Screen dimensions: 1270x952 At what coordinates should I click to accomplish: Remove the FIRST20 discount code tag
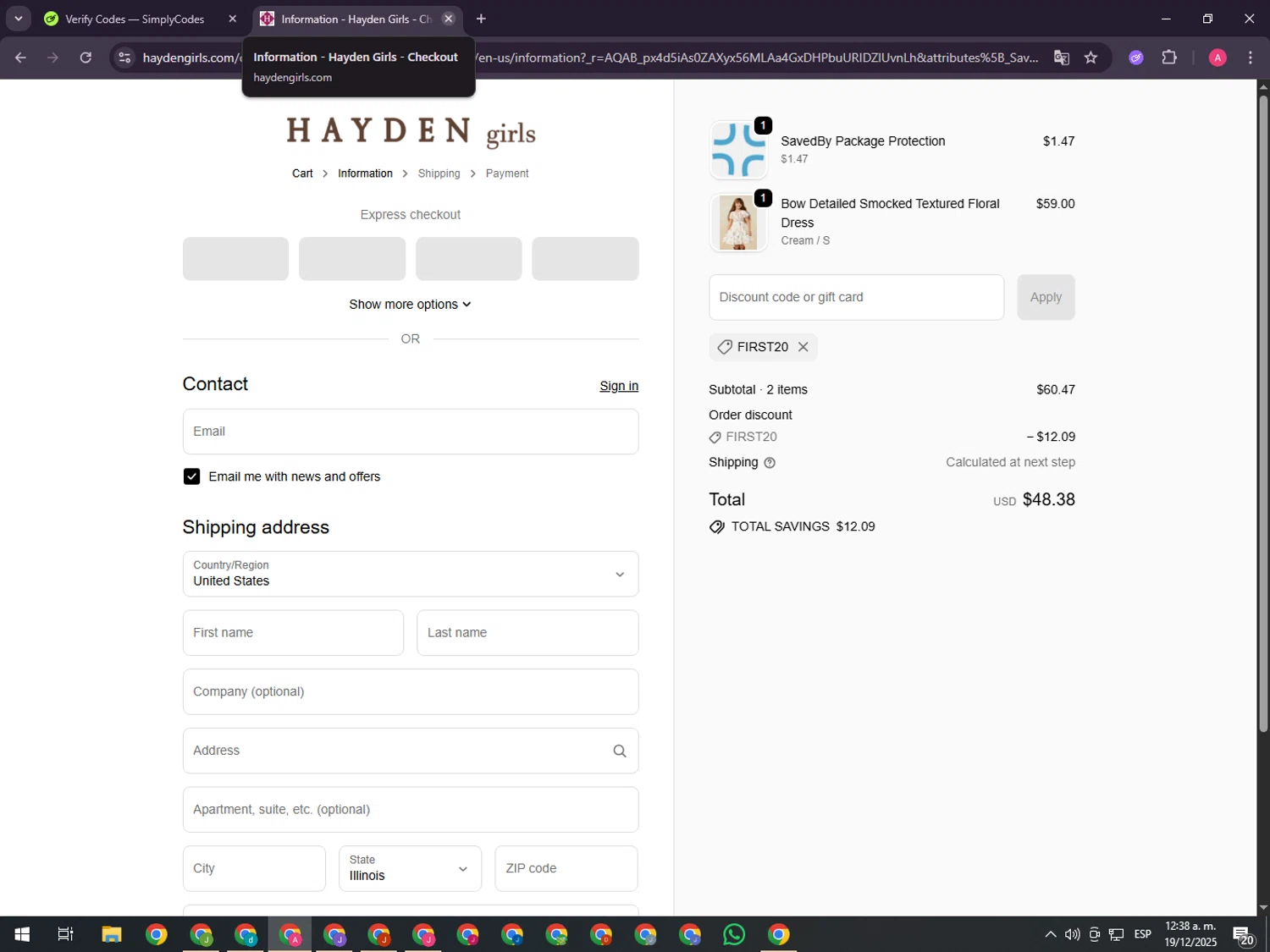pyautogui.click(x=803, y=347)
